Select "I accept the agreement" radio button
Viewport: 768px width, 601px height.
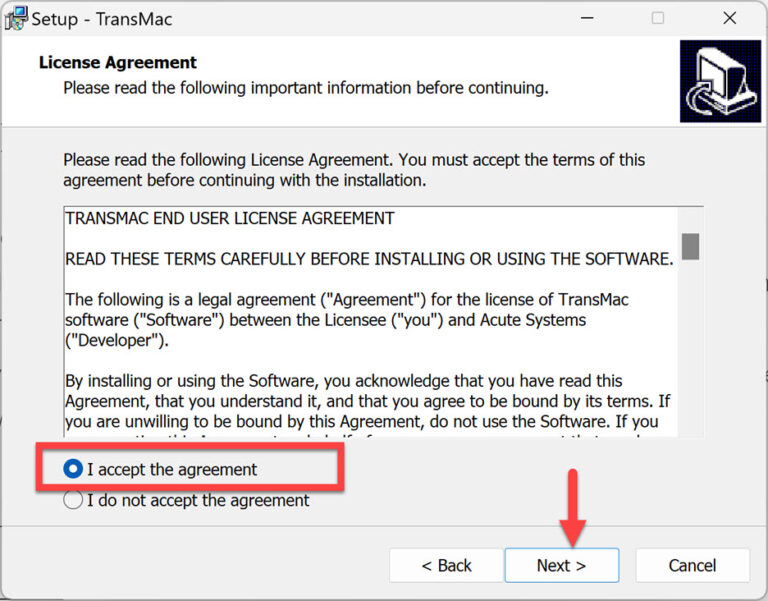[73, 469]
